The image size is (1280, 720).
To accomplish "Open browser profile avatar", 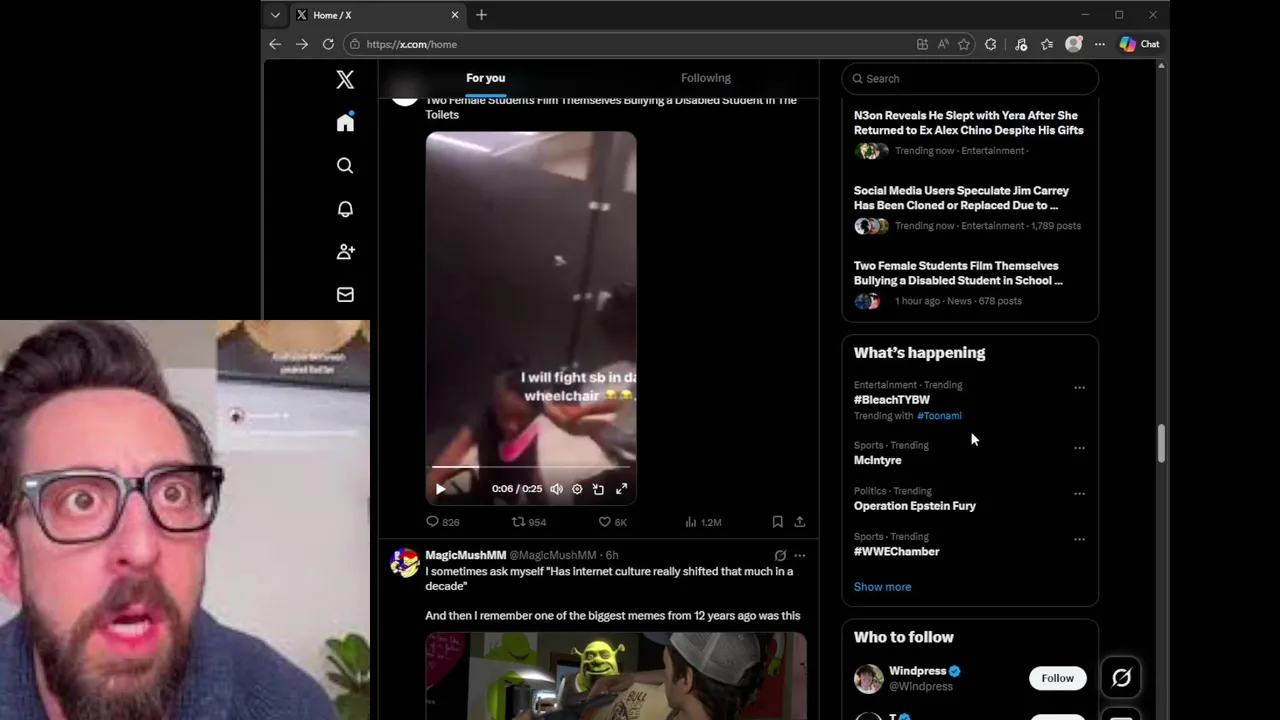I will (1073, 44).
